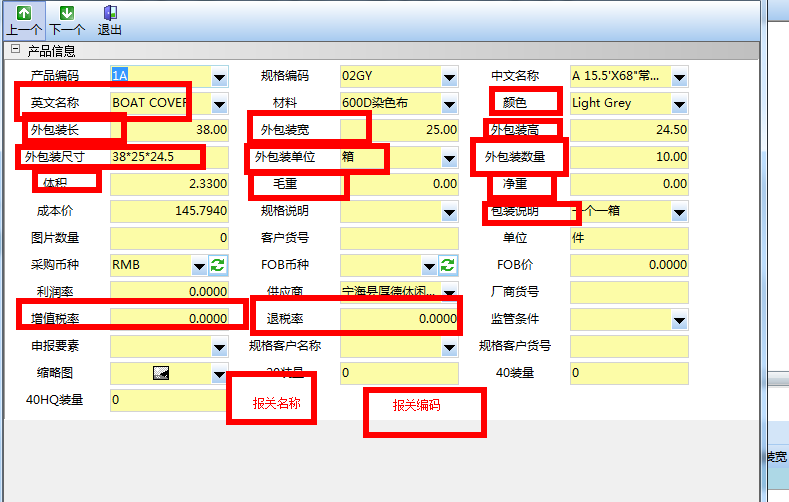Click refresh icon beside FOB币种 field
The image size is (789, 502).
coord(448,265)
